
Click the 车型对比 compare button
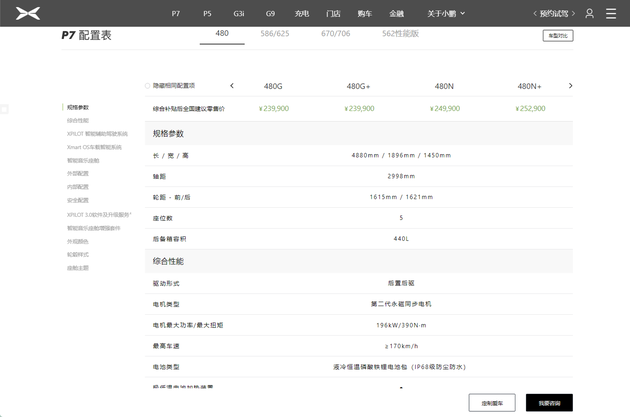point(557,36)
